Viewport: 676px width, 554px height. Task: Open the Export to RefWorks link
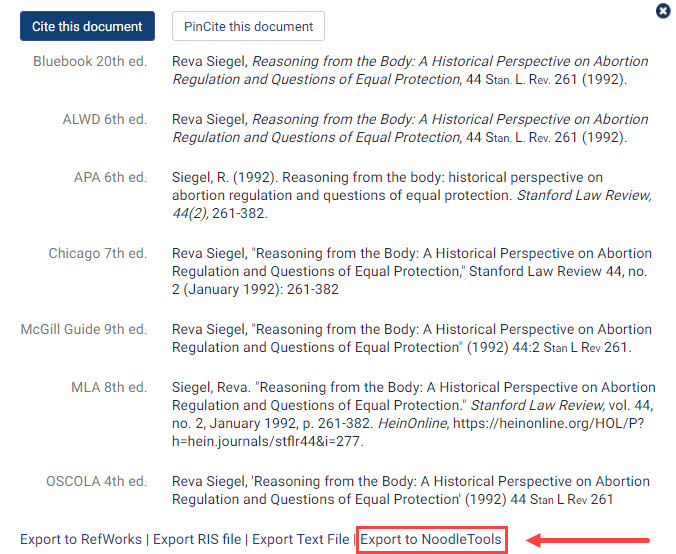[82, 539]
